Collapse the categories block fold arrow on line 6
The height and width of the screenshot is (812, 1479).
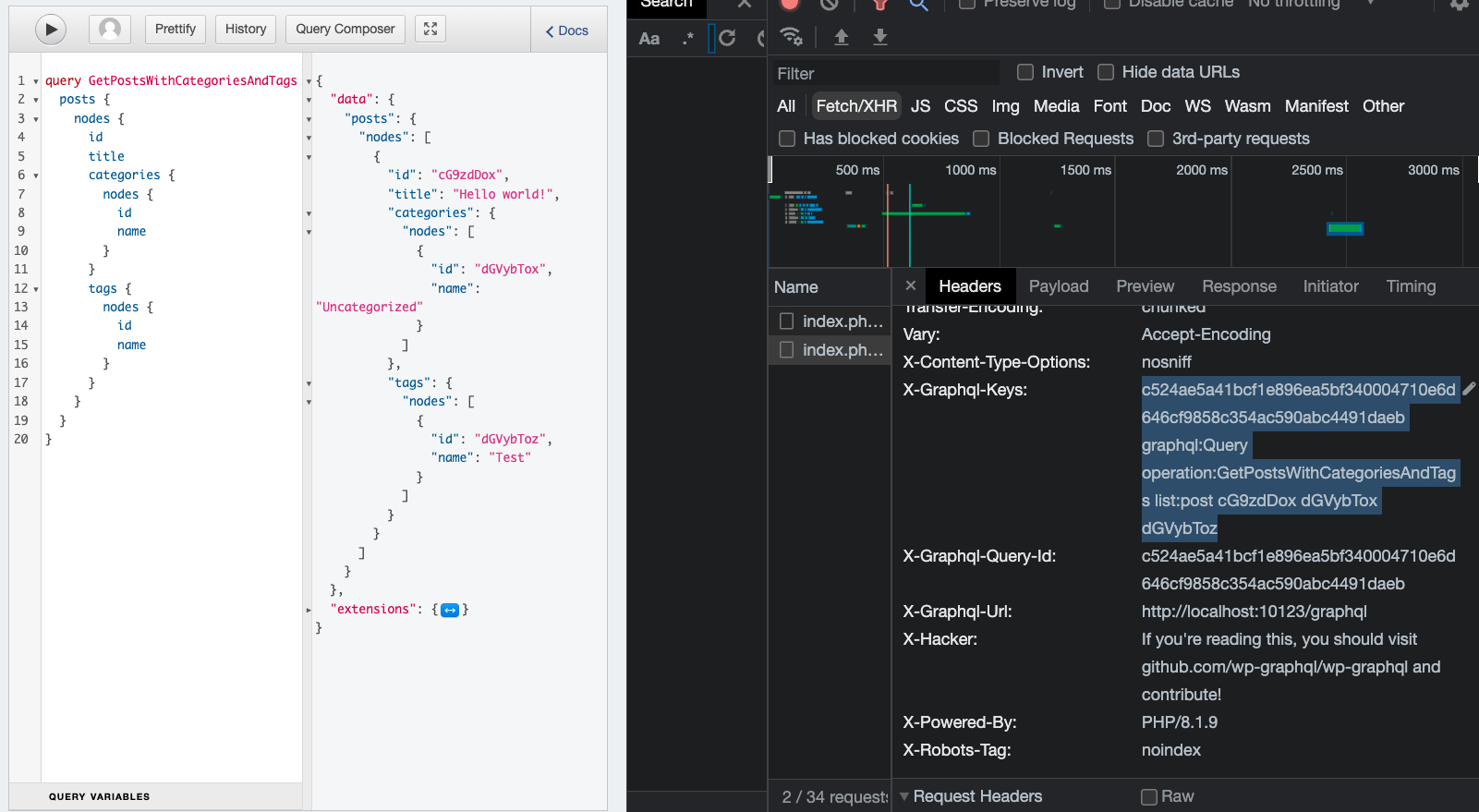click(36, 176)
